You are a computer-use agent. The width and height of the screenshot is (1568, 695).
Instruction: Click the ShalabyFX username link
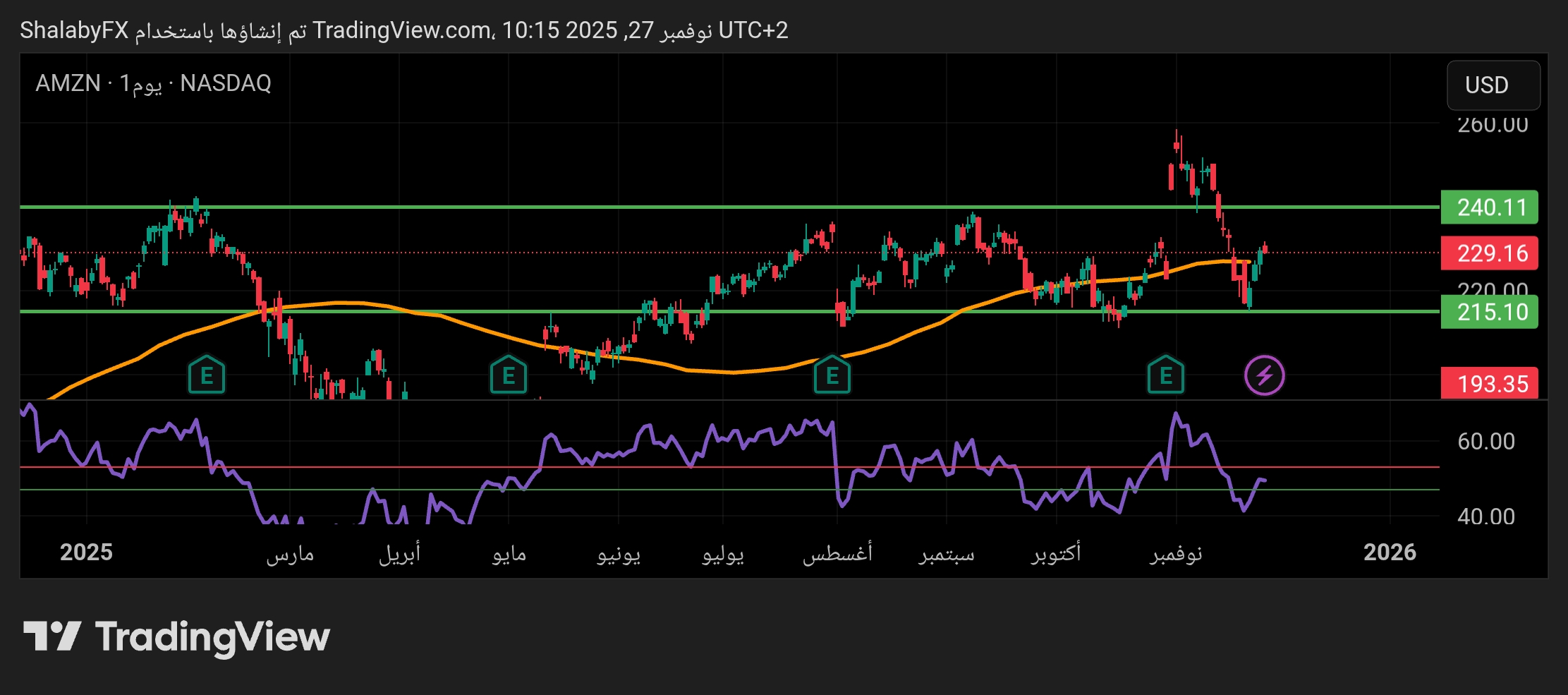pyautogui.click(x=72, y=30)
